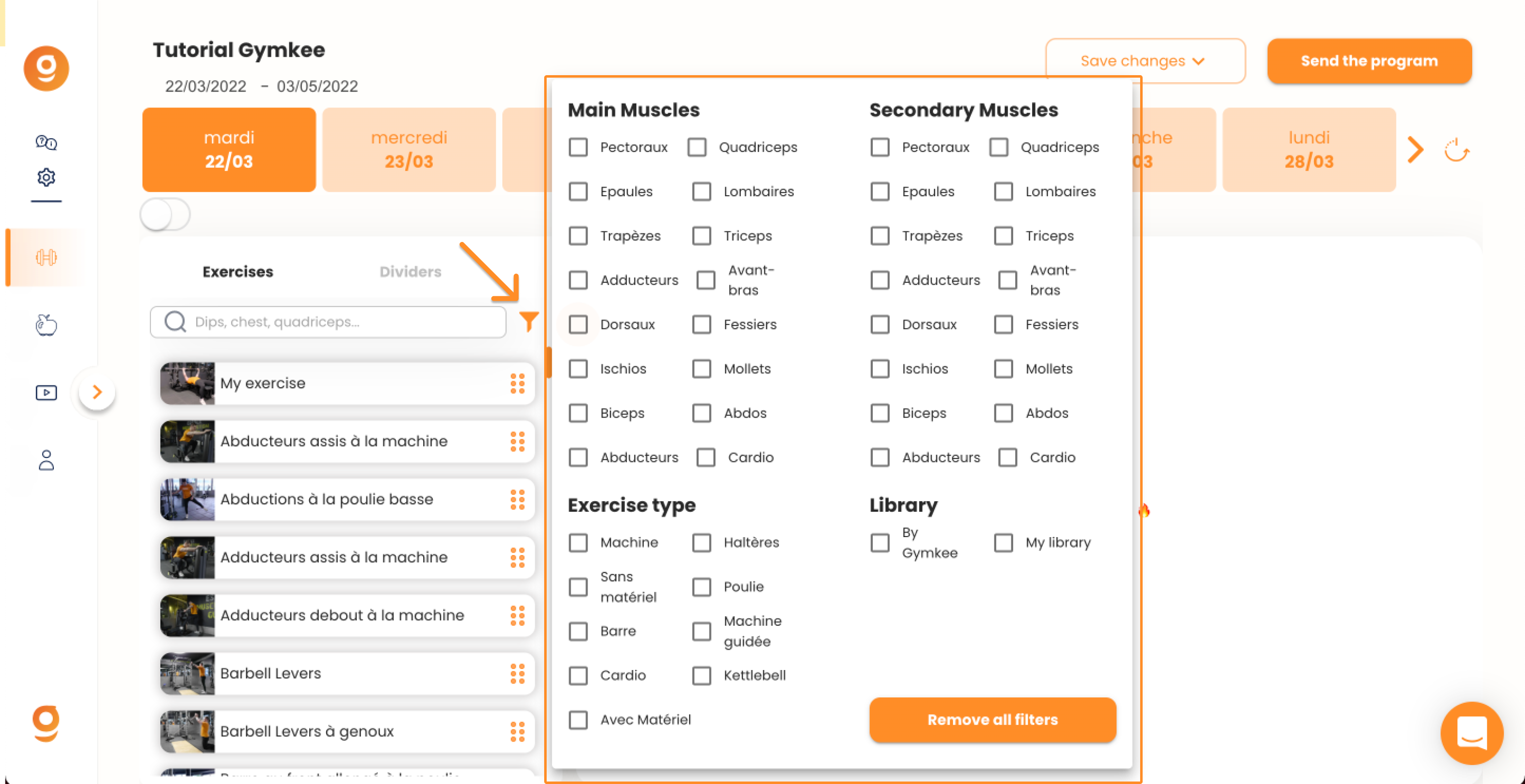Click Send the program button
The width and height of the screenshot is (1525, 784).
tap(1369, 61)
